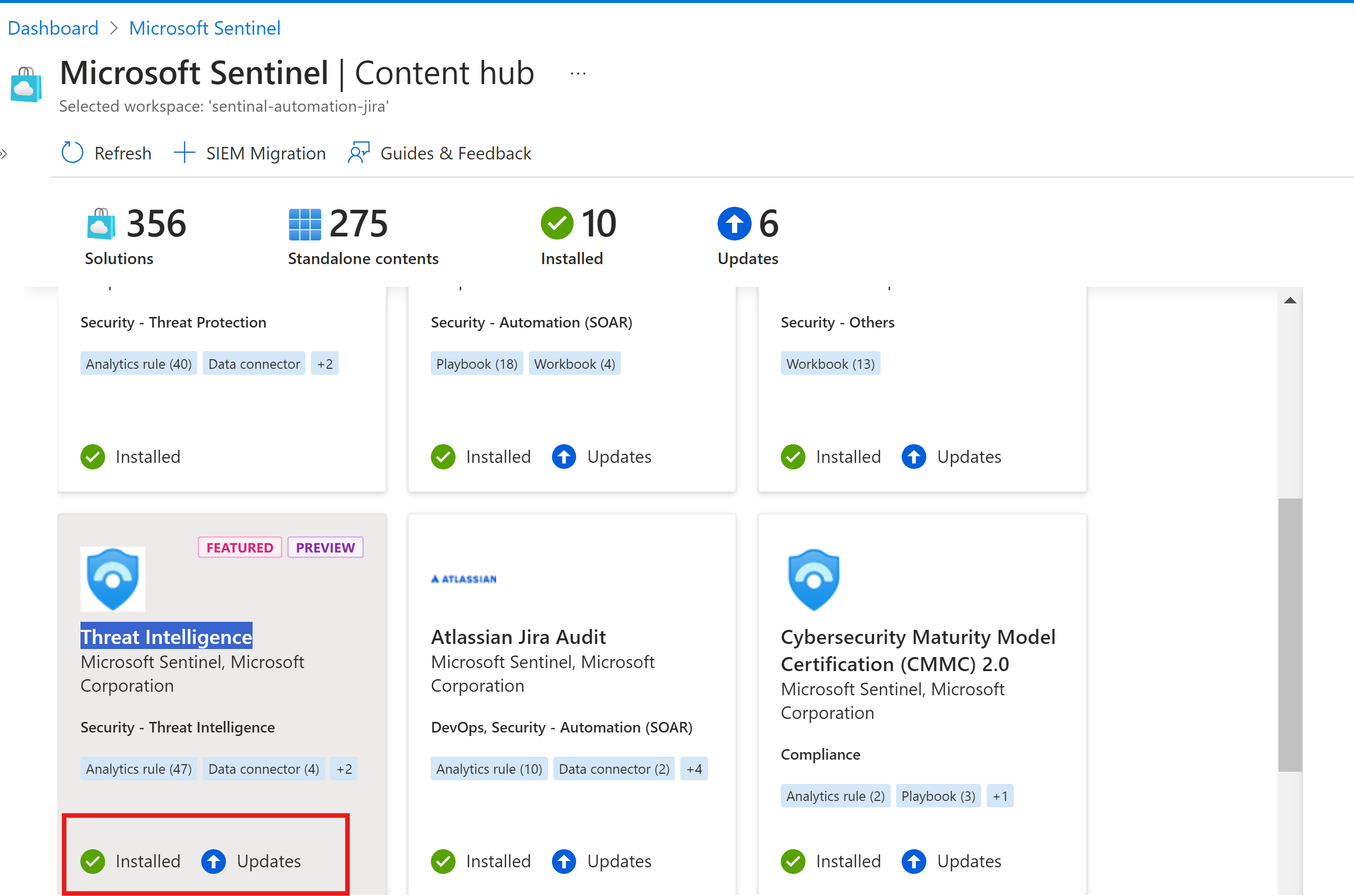Click the Workbook (4) tag

(575, 363)
